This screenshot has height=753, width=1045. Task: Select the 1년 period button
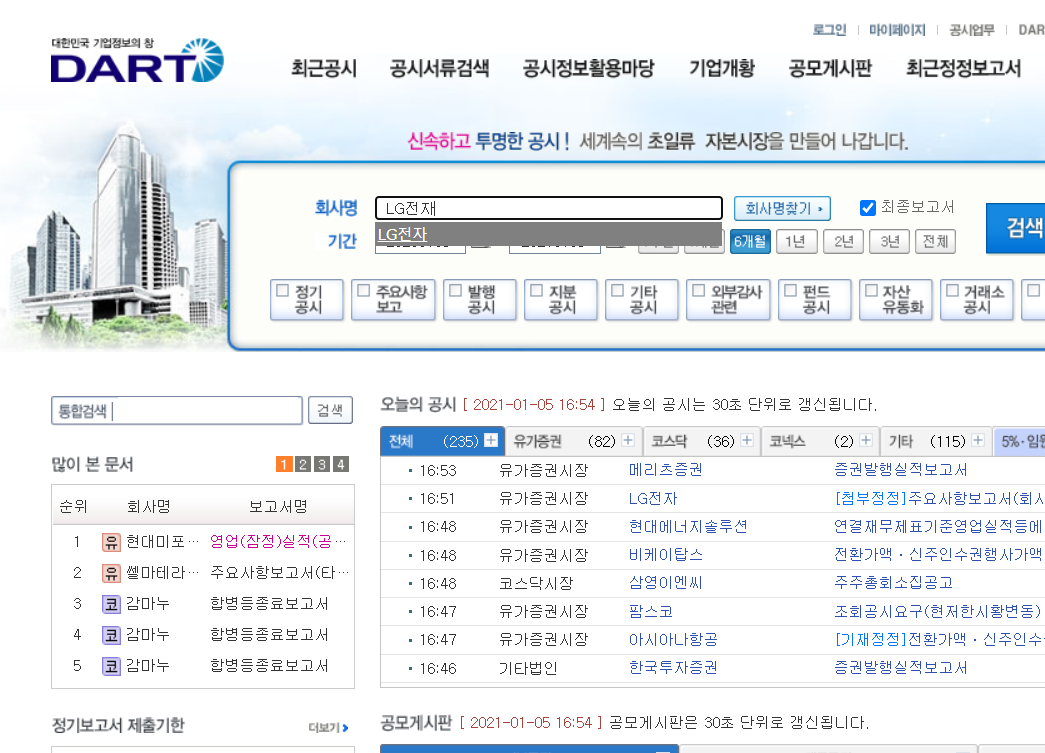(796, 241)
